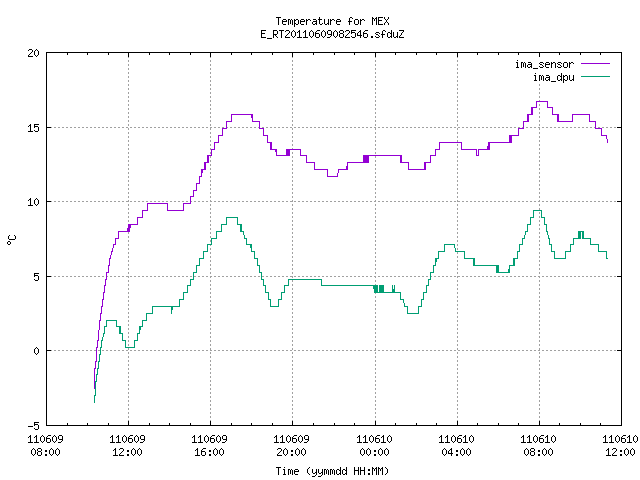The height and width of the screenshot is (480, 640).
Task: Click the y-axis value 10
Action: [34, 202]
